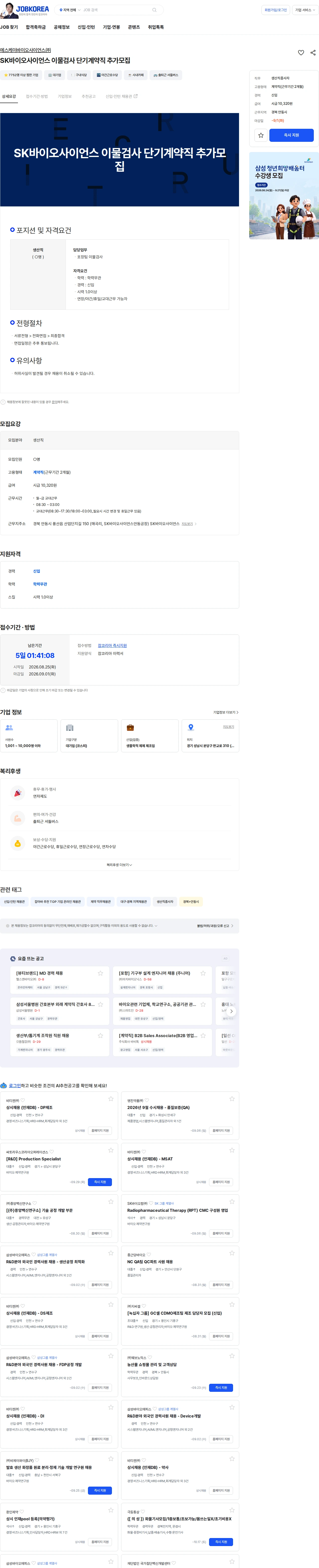This screenshot has height=1568, width=319.
Task: Star the [포항] 기구부 설계 엔지니어 posting
Action: tap(203, 973)
